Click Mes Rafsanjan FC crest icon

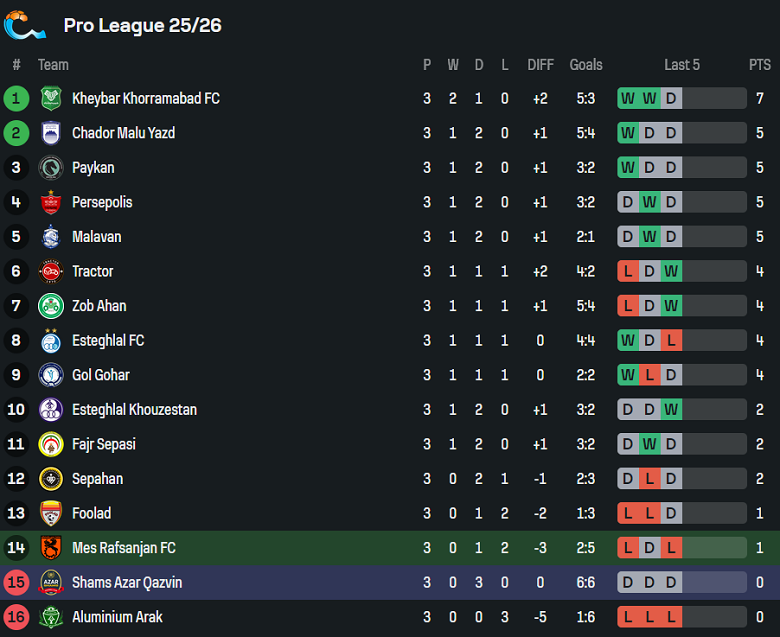(x=51, y=548)
